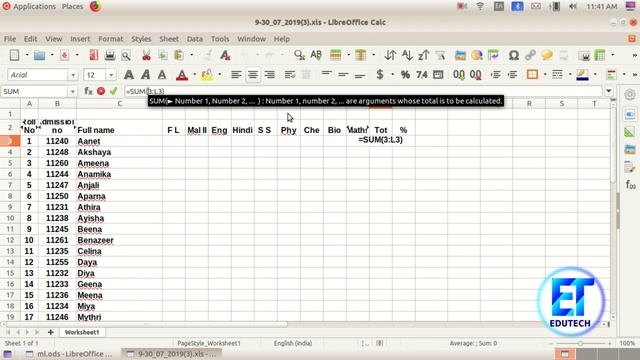
Task: Run the Spelling check icon
Action: coord(316,55)
